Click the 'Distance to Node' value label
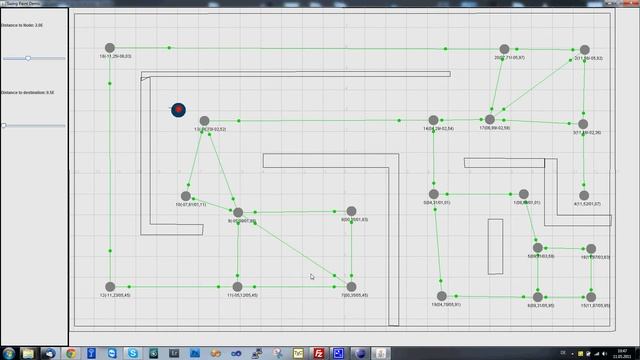640x360 pixels. pos(22,25)
